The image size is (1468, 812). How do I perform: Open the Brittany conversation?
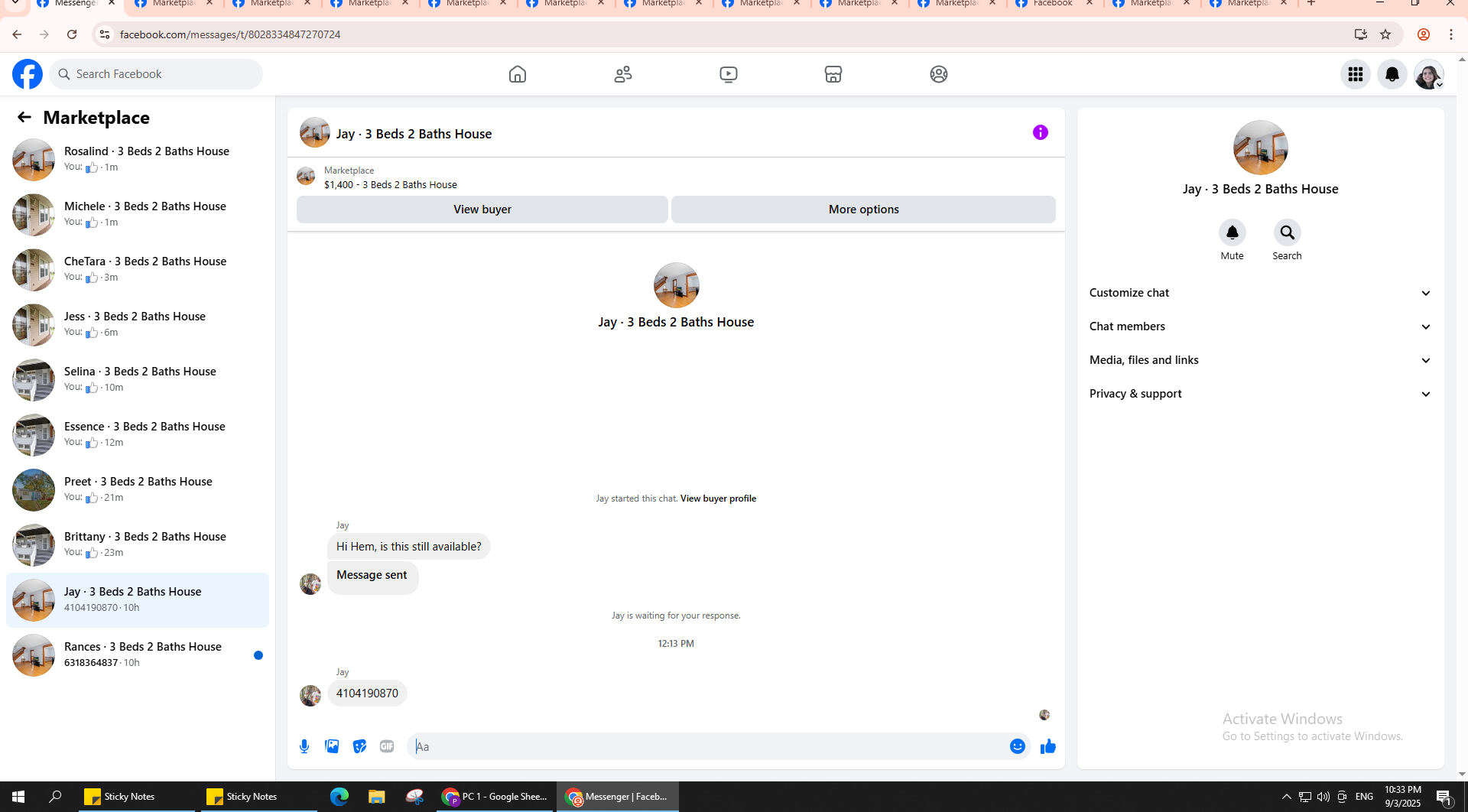tap(138, 544)
